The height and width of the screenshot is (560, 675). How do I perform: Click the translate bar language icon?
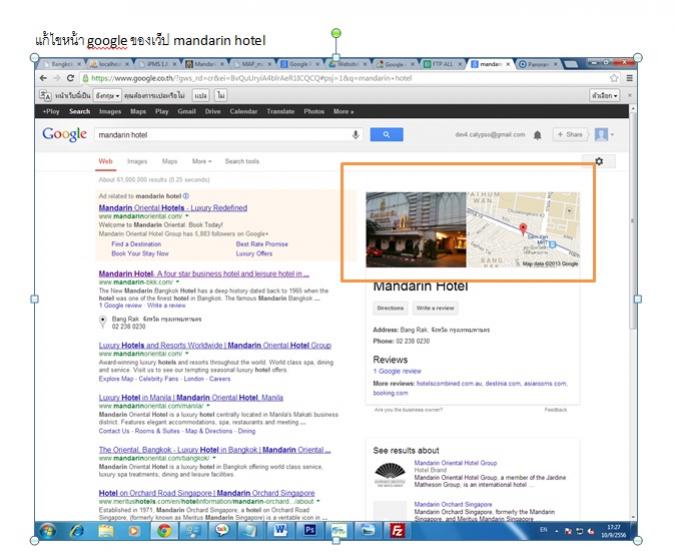[x=45, y=96]
